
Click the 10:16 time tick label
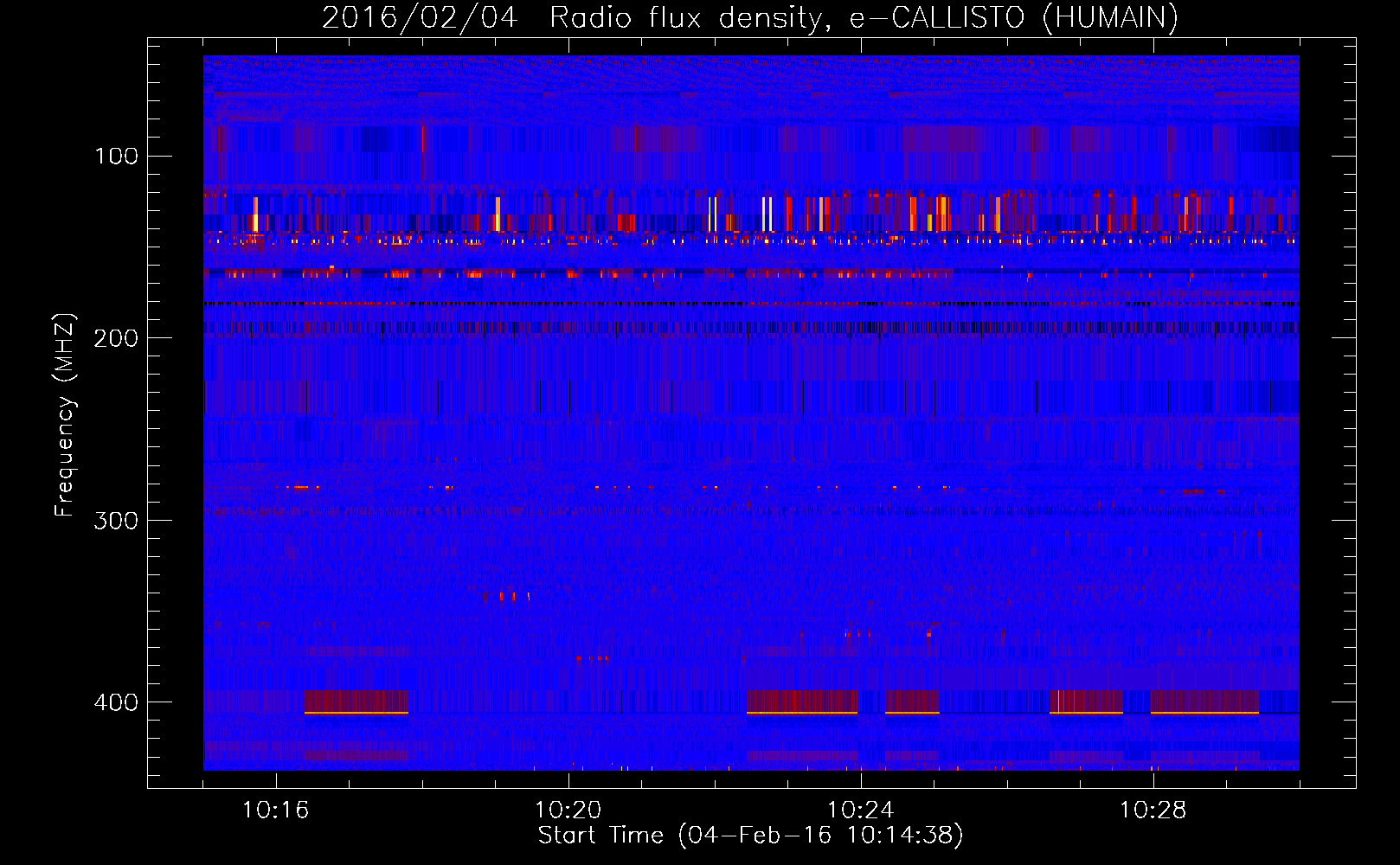point(275,810)
